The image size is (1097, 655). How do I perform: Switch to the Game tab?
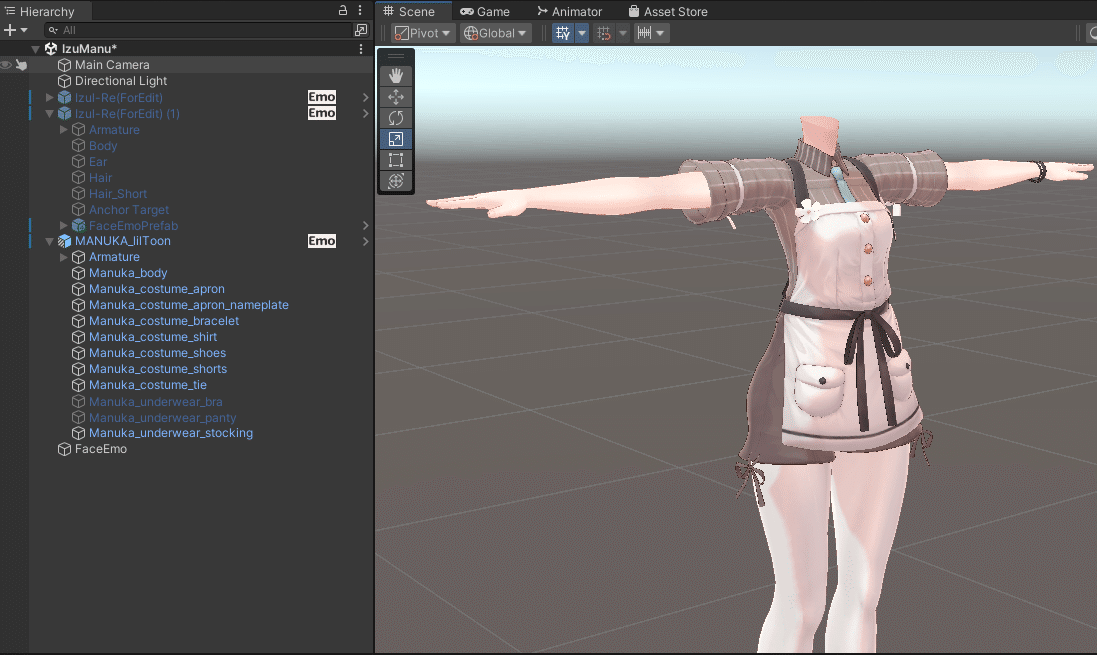click(486, 11)
